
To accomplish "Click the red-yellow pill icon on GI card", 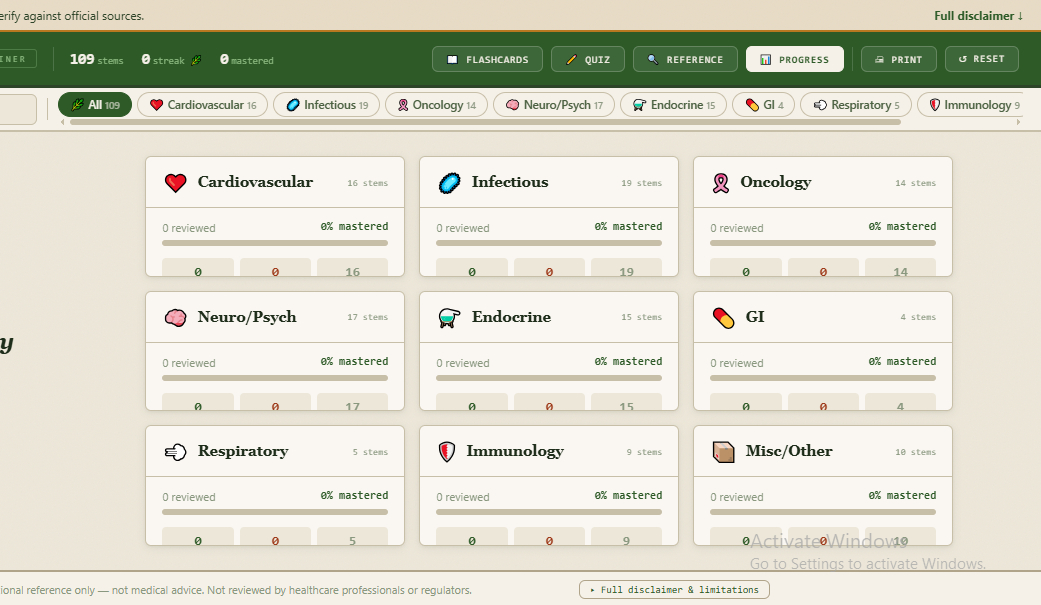I will click(723, 317).
